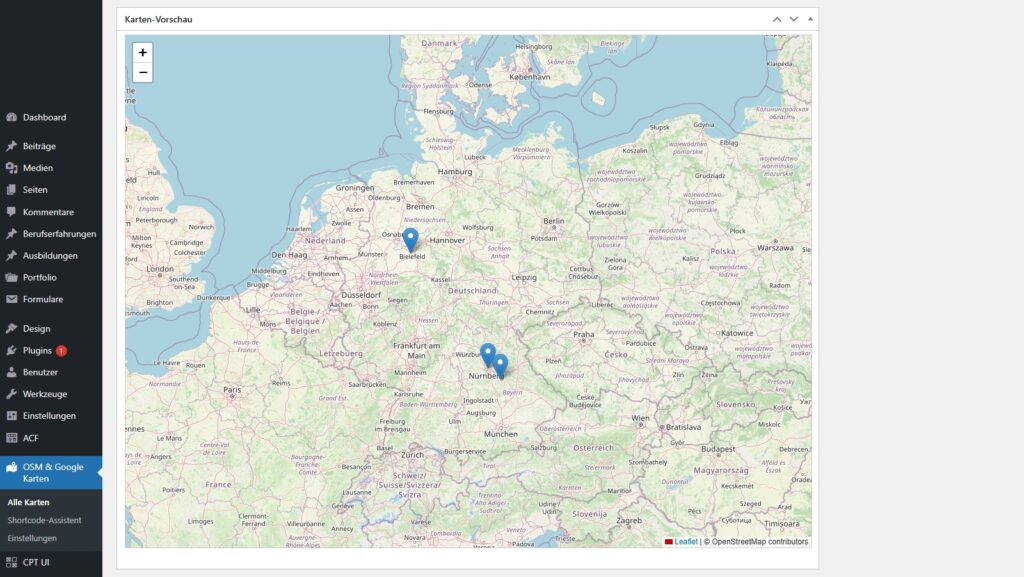
Task: Open Werkzeuge using the wrench icon
Action: 11,393
